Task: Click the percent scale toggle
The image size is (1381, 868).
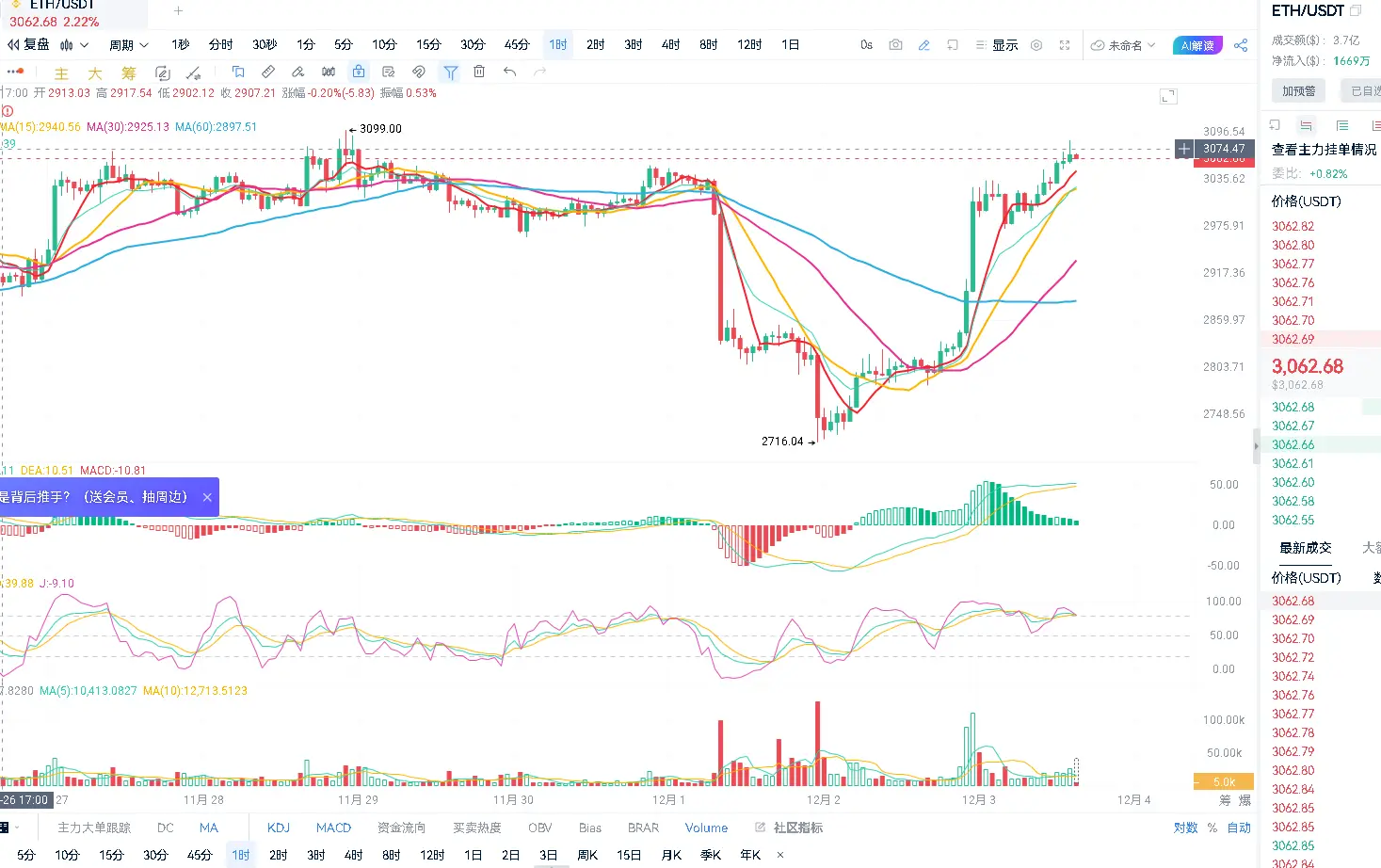Action: pos(1212,828)
